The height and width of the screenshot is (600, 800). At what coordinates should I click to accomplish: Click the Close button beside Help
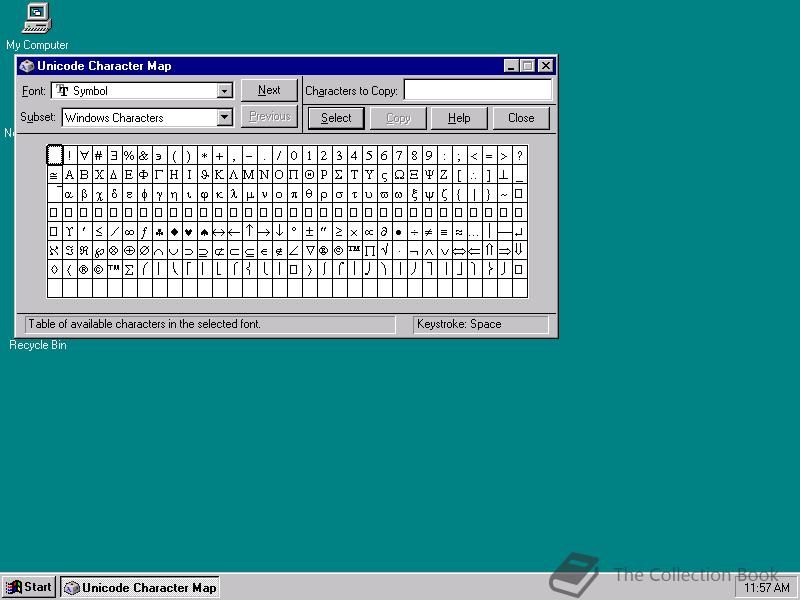click(x=521, y=118)
